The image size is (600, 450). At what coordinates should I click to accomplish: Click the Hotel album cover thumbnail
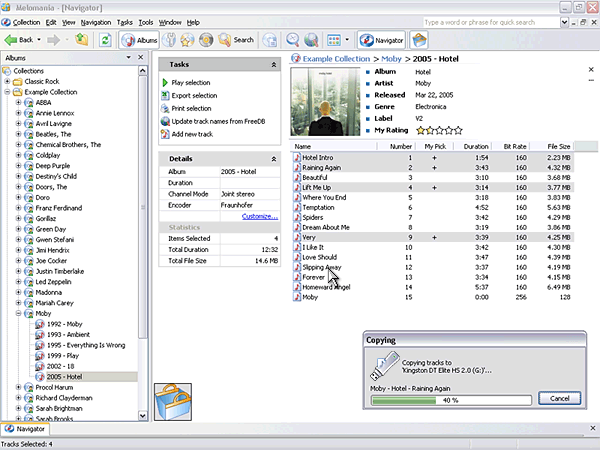tap(325, 102)
